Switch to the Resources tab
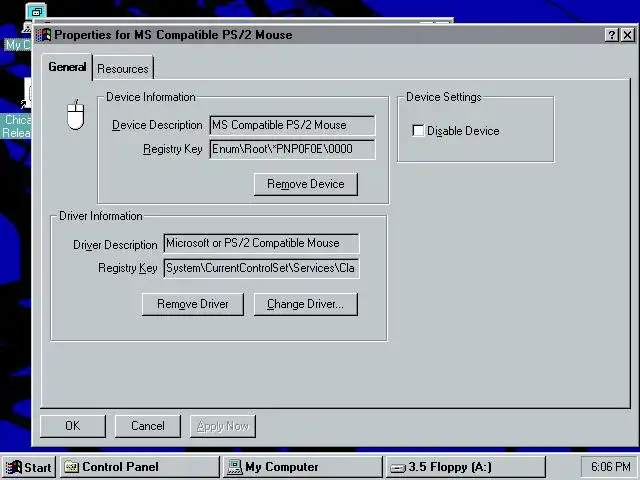640x480 pixels. coord(123,69)
